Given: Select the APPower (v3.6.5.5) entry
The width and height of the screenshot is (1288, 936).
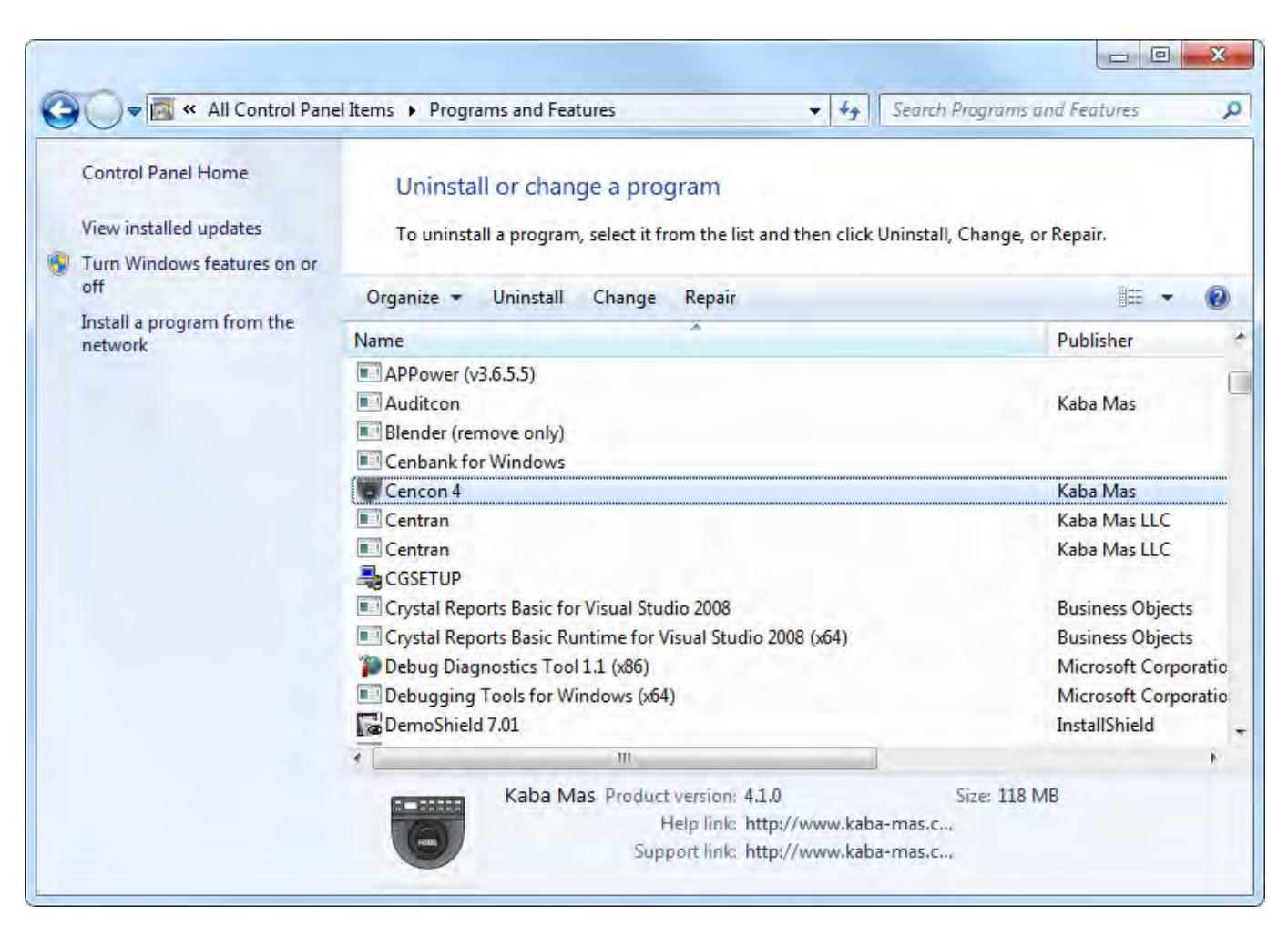Looking at the screenshot, I should pos(460,374).
